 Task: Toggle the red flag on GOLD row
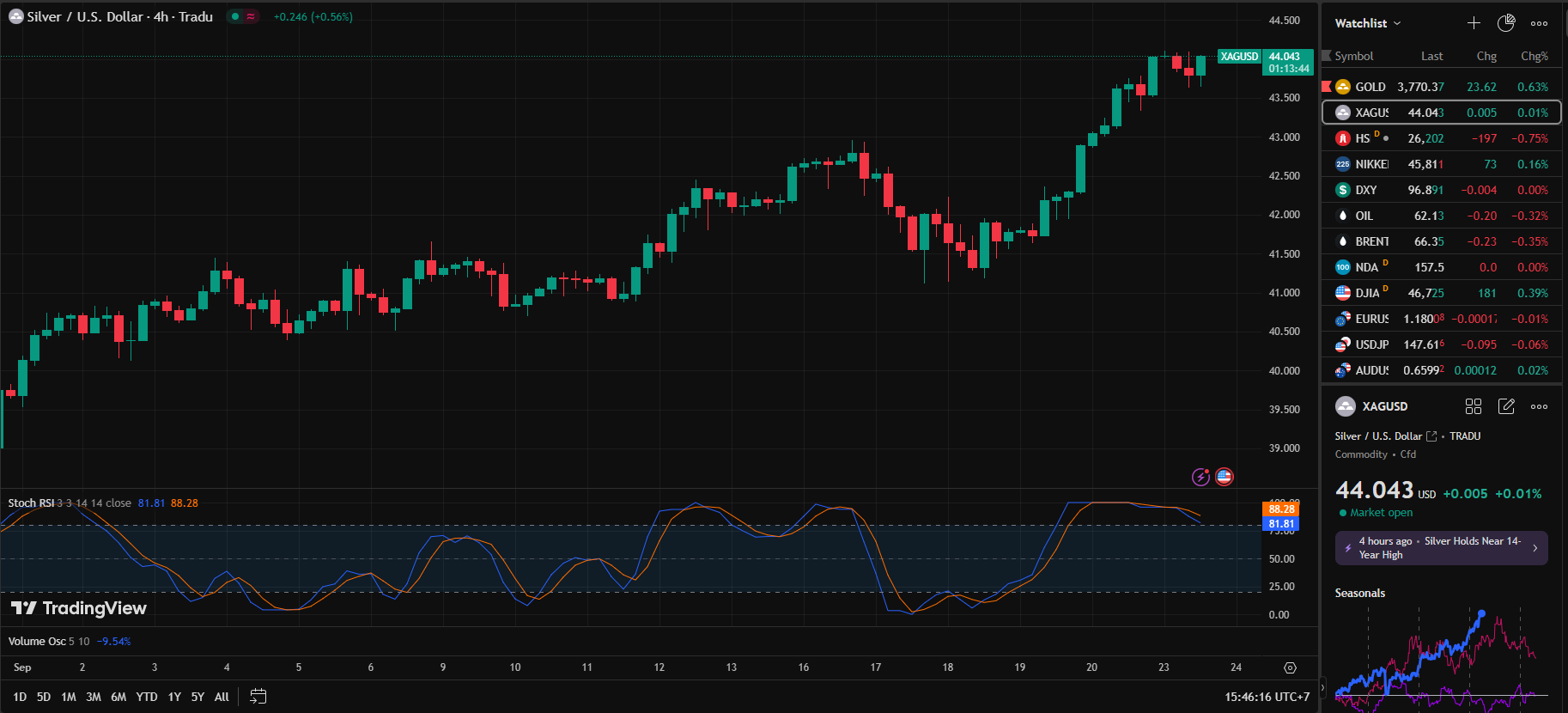click(x=1327, y=86)
